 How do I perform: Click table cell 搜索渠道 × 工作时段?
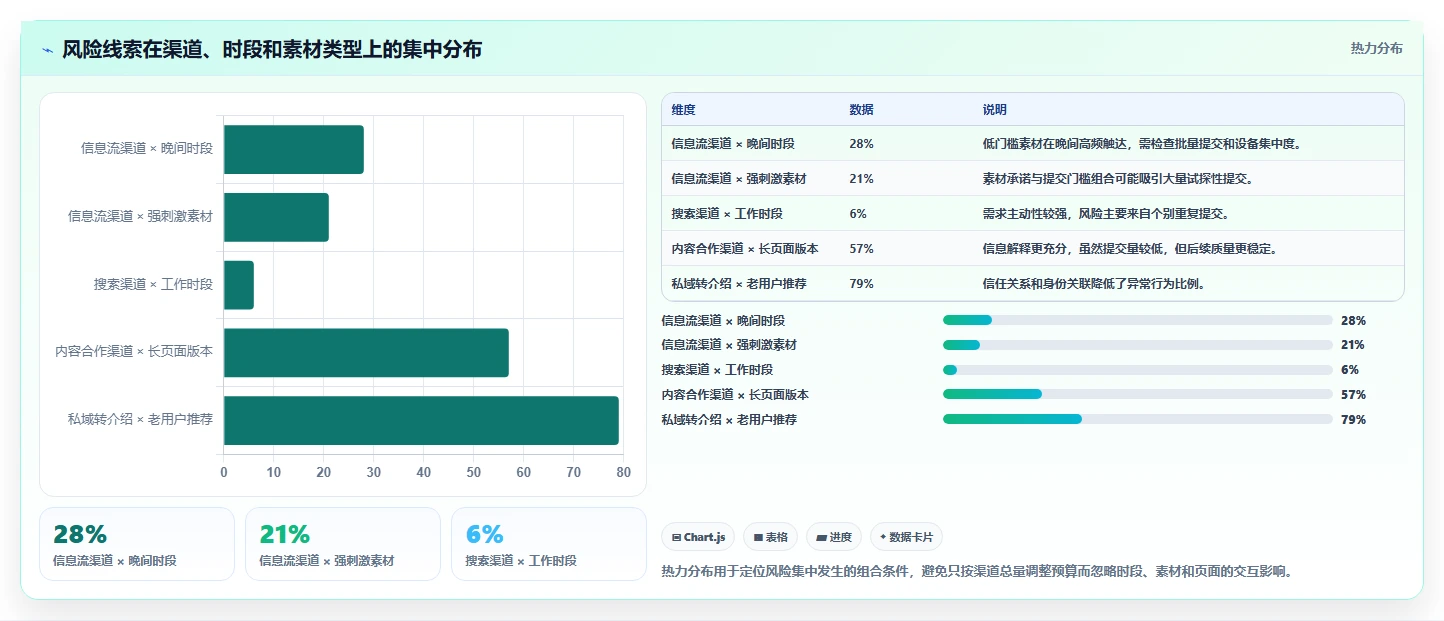point(727,214)
